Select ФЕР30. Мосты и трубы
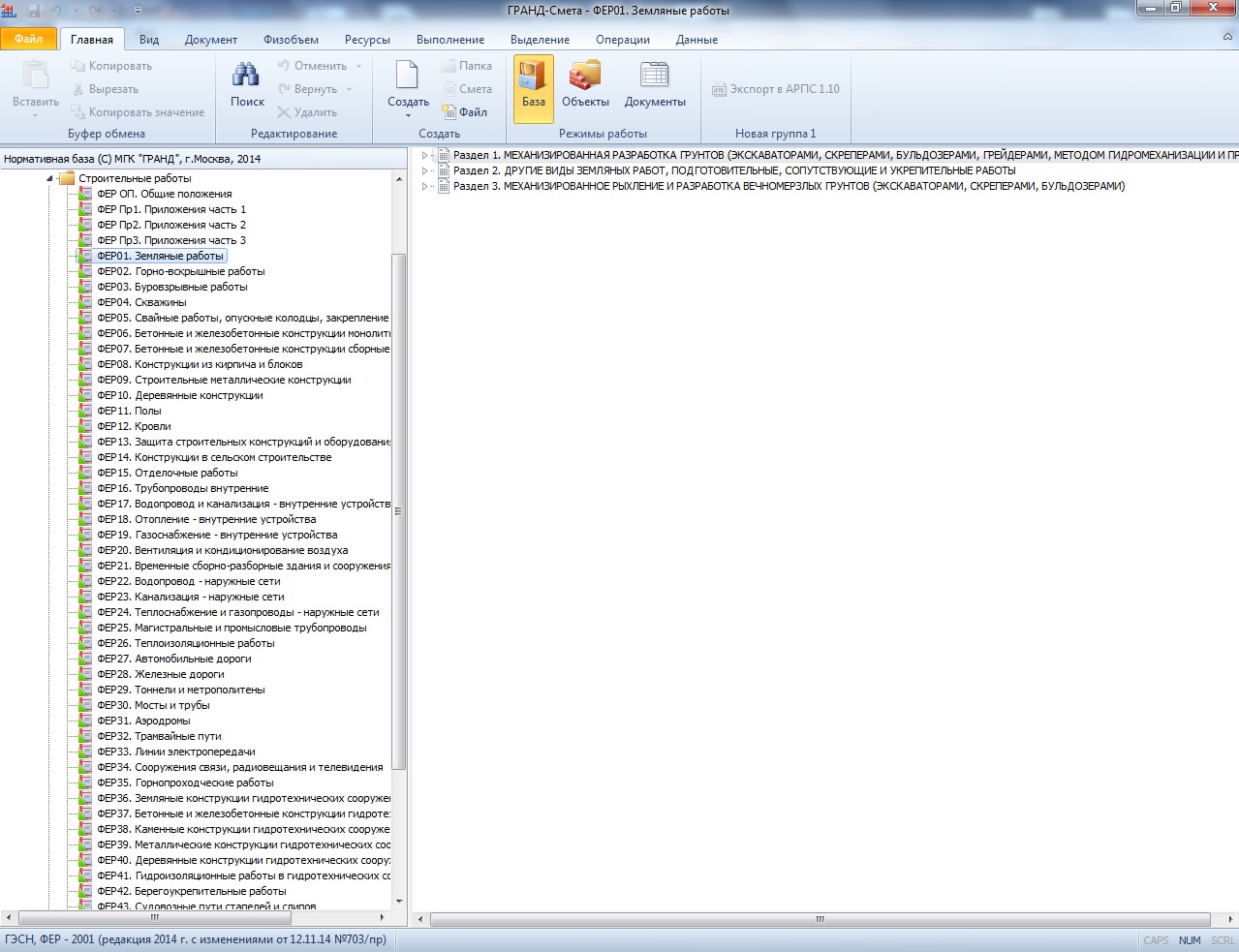Image resolution: width=1239 pixels, height=952 pixels. coord(153,705)
